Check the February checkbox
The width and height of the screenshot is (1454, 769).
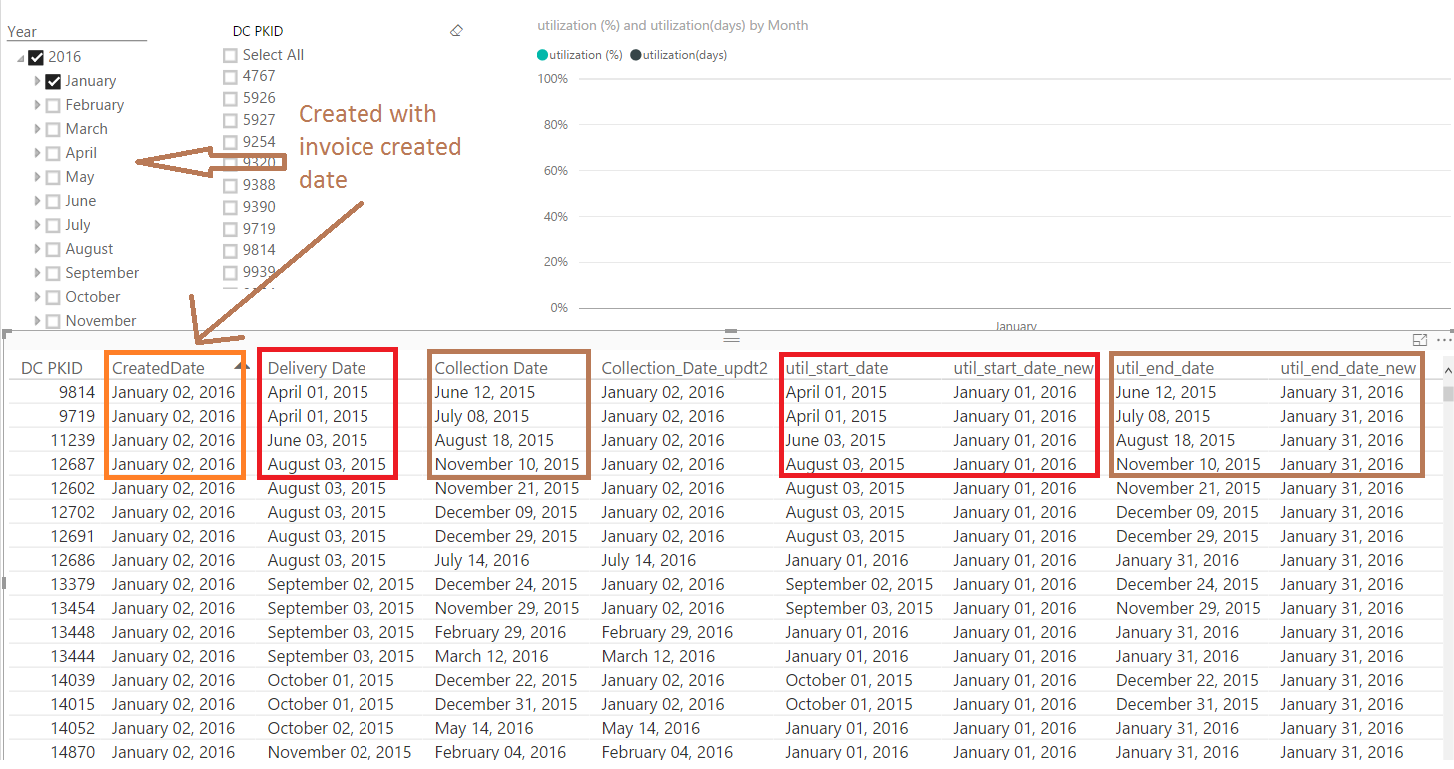(x=54, y=105)
